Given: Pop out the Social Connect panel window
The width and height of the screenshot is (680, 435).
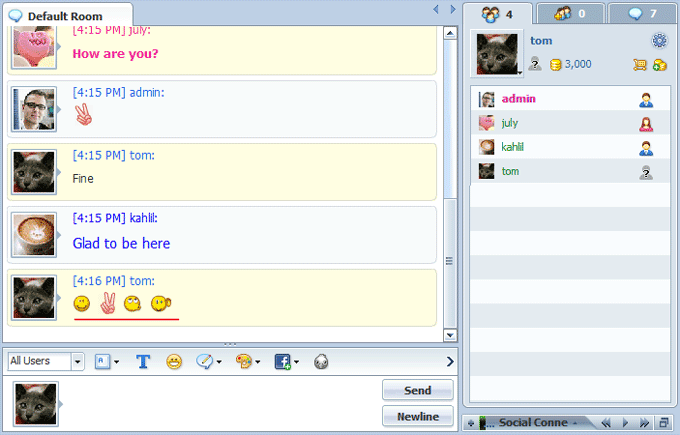Looking at the screenshot, I should (662, 423).
